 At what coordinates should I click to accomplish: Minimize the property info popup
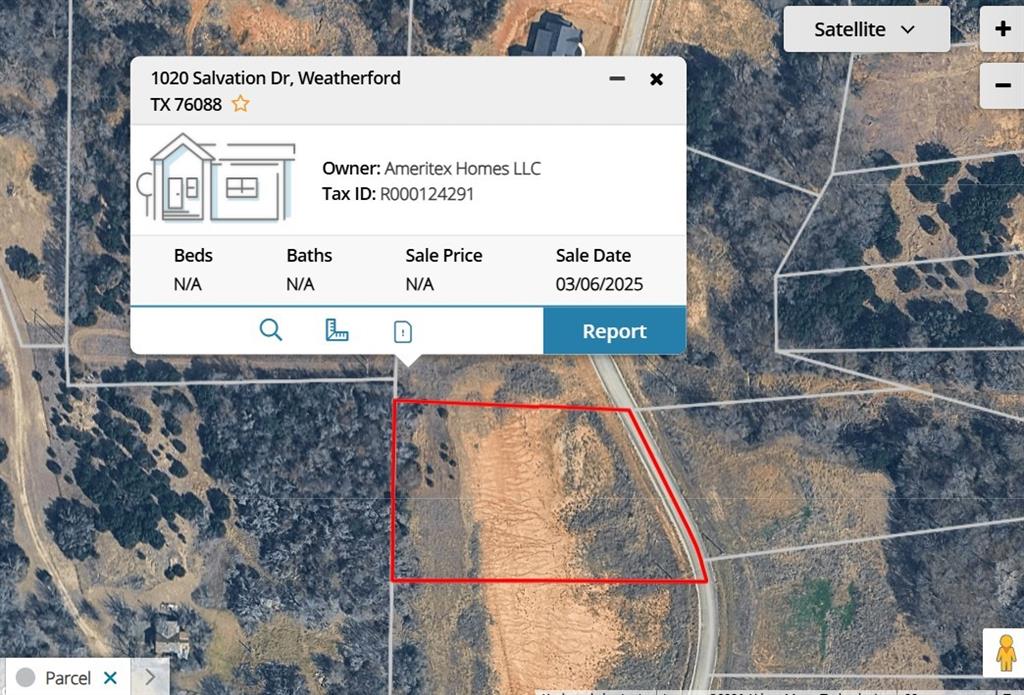(617, 78)
